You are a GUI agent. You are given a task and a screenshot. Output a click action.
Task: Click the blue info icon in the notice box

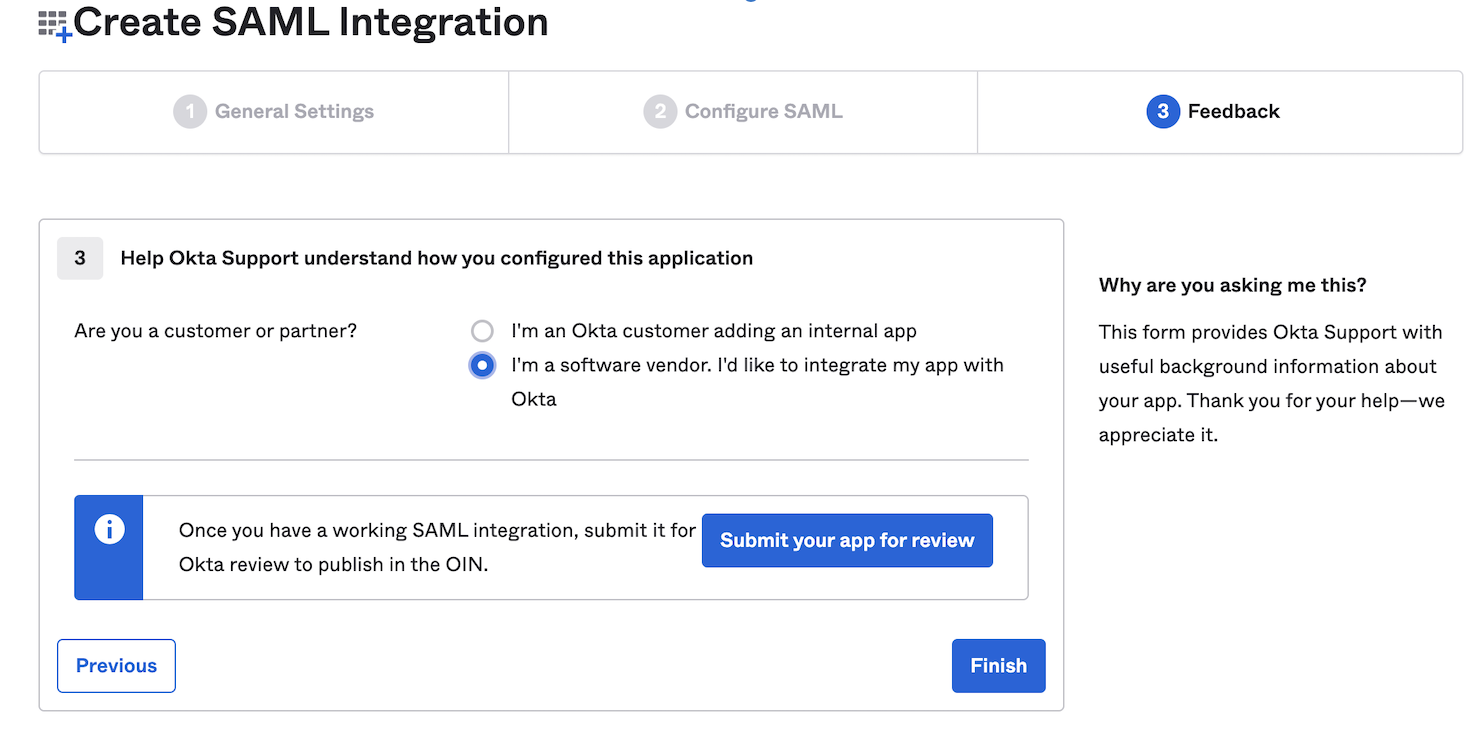point(109,530)
